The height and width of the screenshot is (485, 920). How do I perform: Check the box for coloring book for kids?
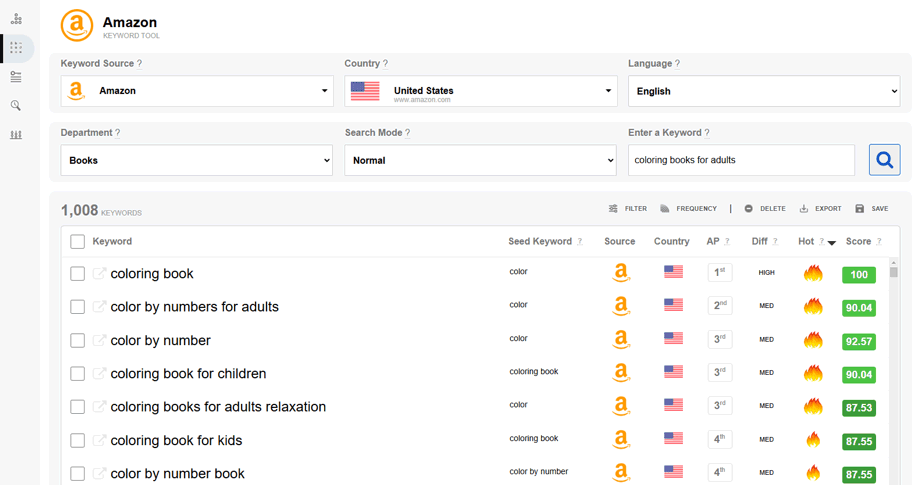tap(77, 440)
